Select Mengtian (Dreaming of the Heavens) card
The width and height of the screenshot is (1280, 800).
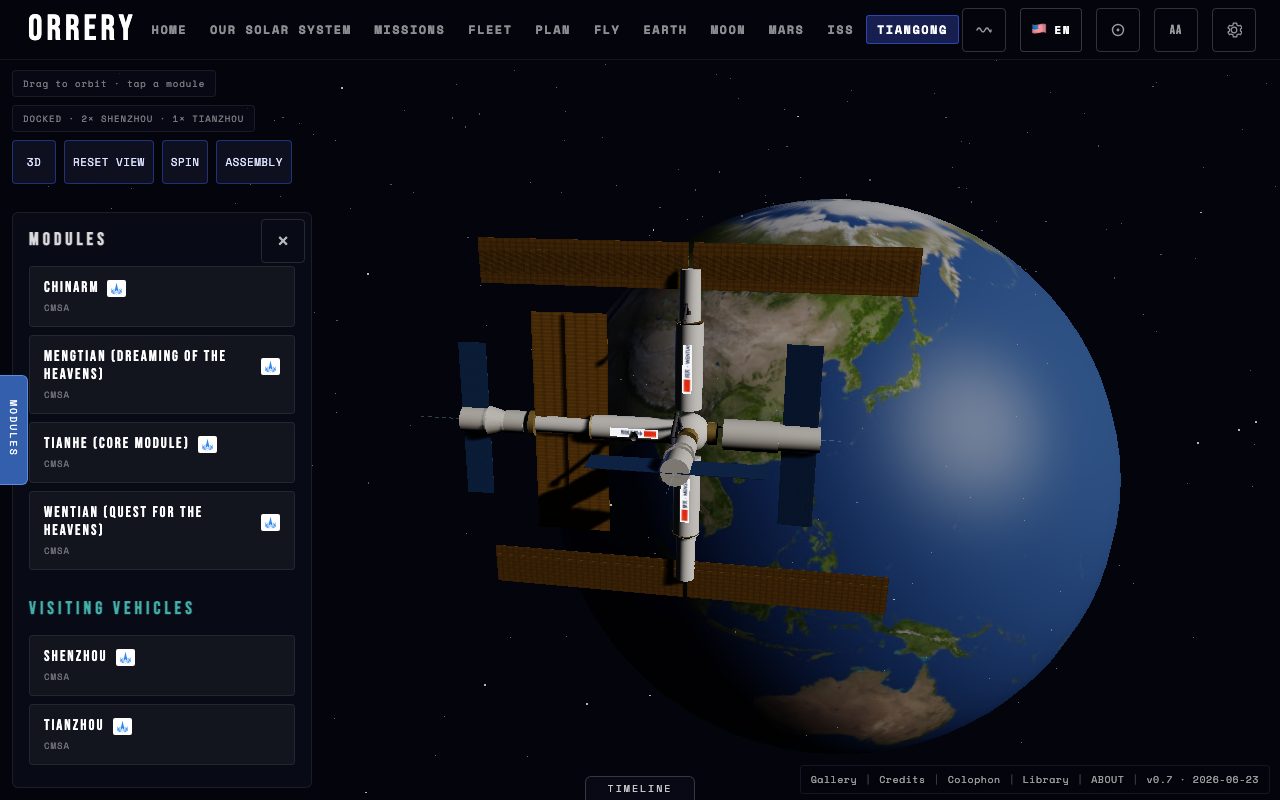(162, 374)
